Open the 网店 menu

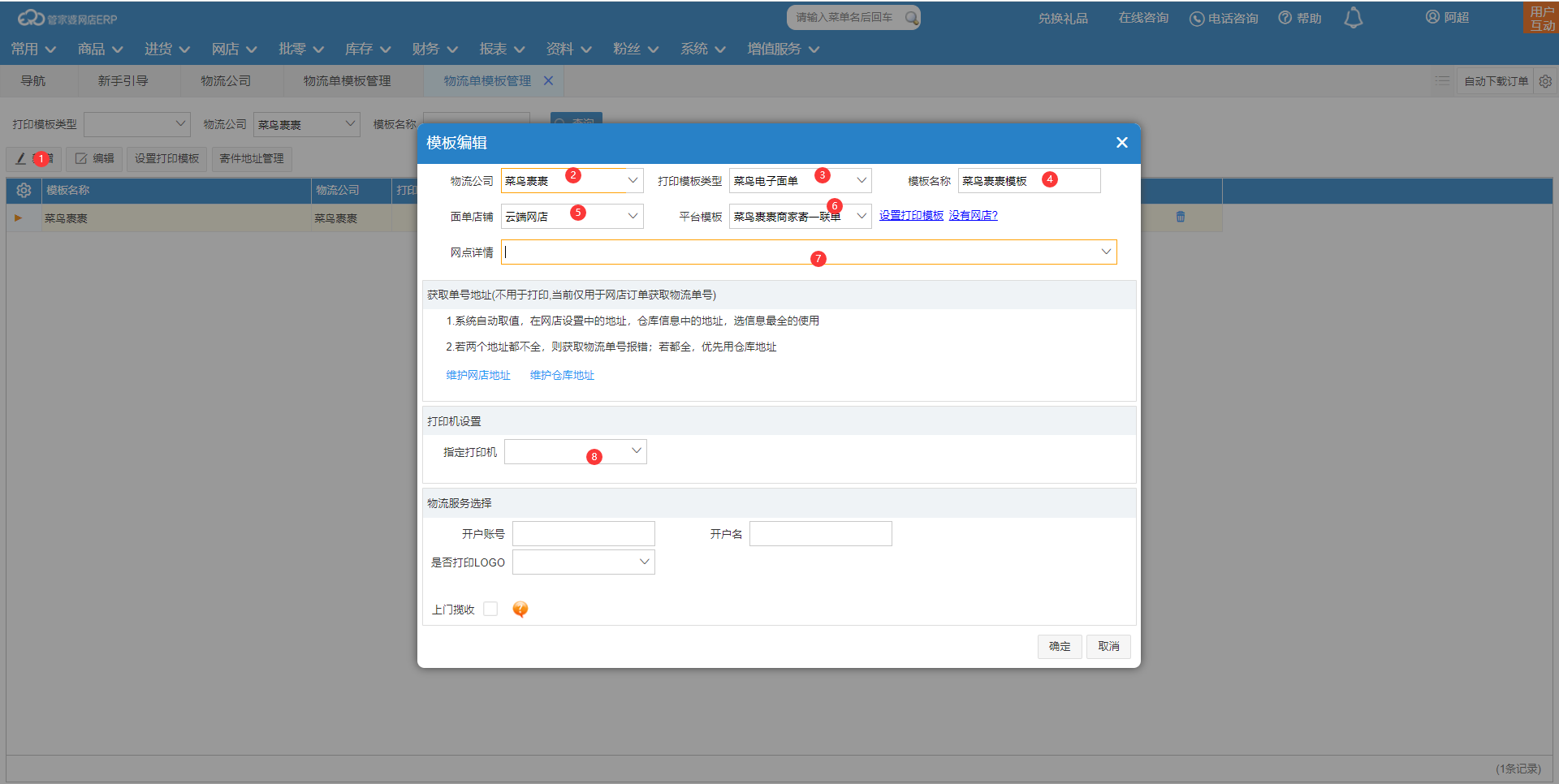click(x=235, y=49)
